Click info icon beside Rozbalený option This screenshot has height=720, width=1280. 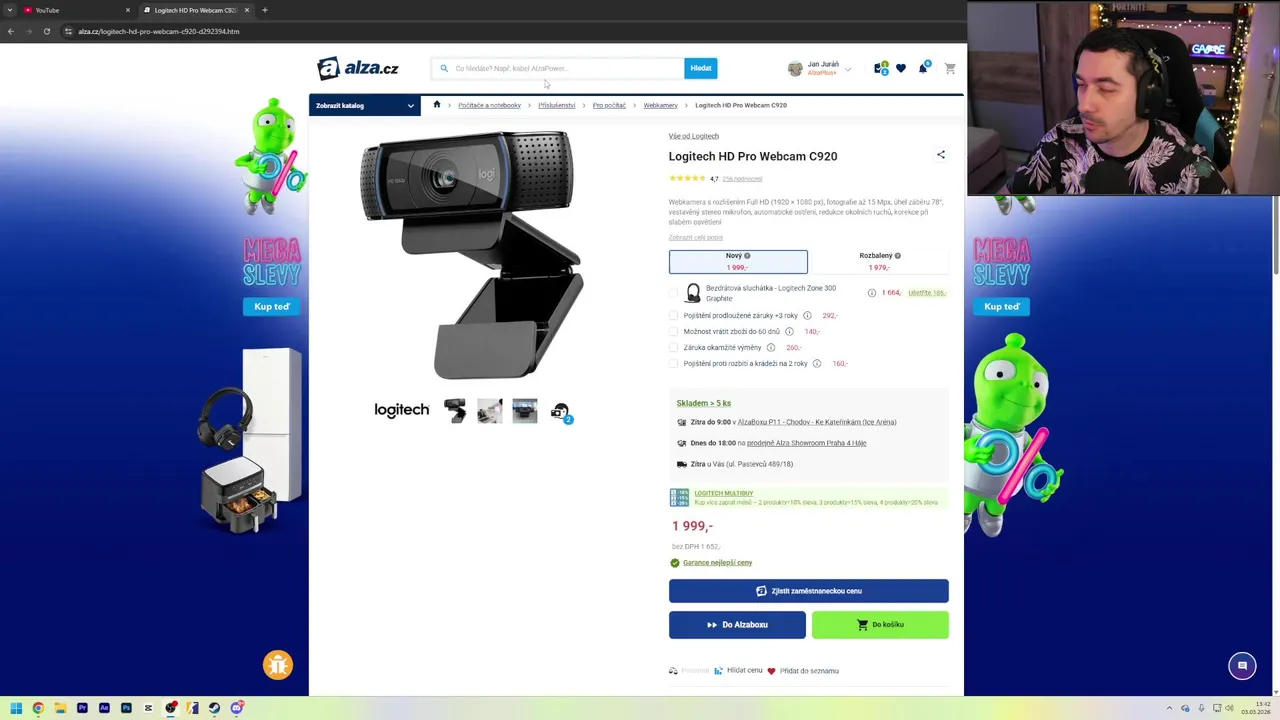coord(897,256)
